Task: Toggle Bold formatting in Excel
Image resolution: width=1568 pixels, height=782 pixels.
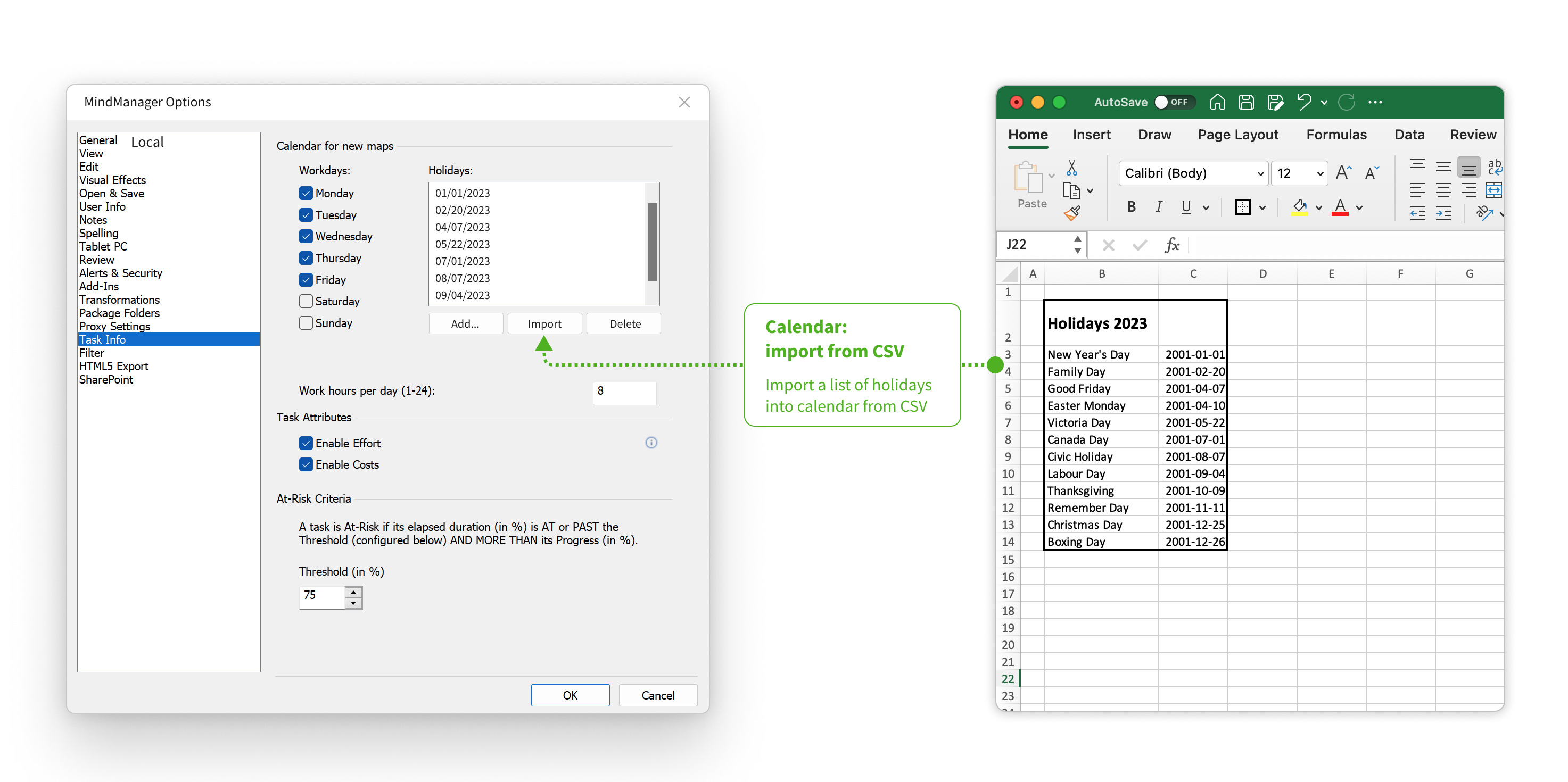Action: coord(1131,207)
